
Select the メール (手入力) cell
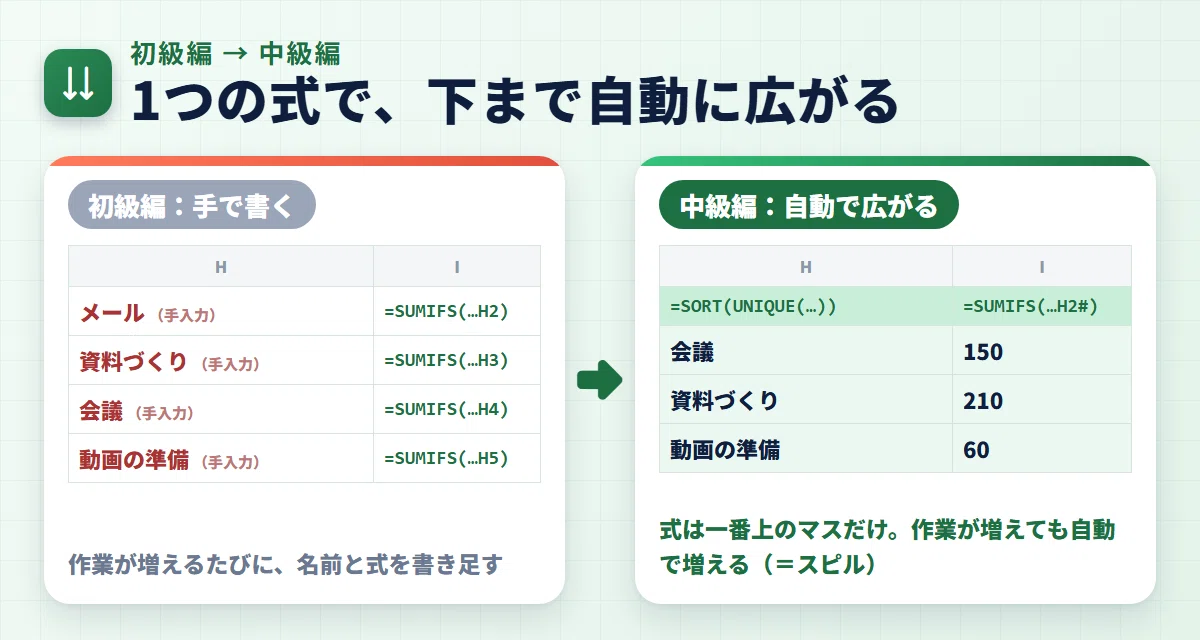pos(221,311)
